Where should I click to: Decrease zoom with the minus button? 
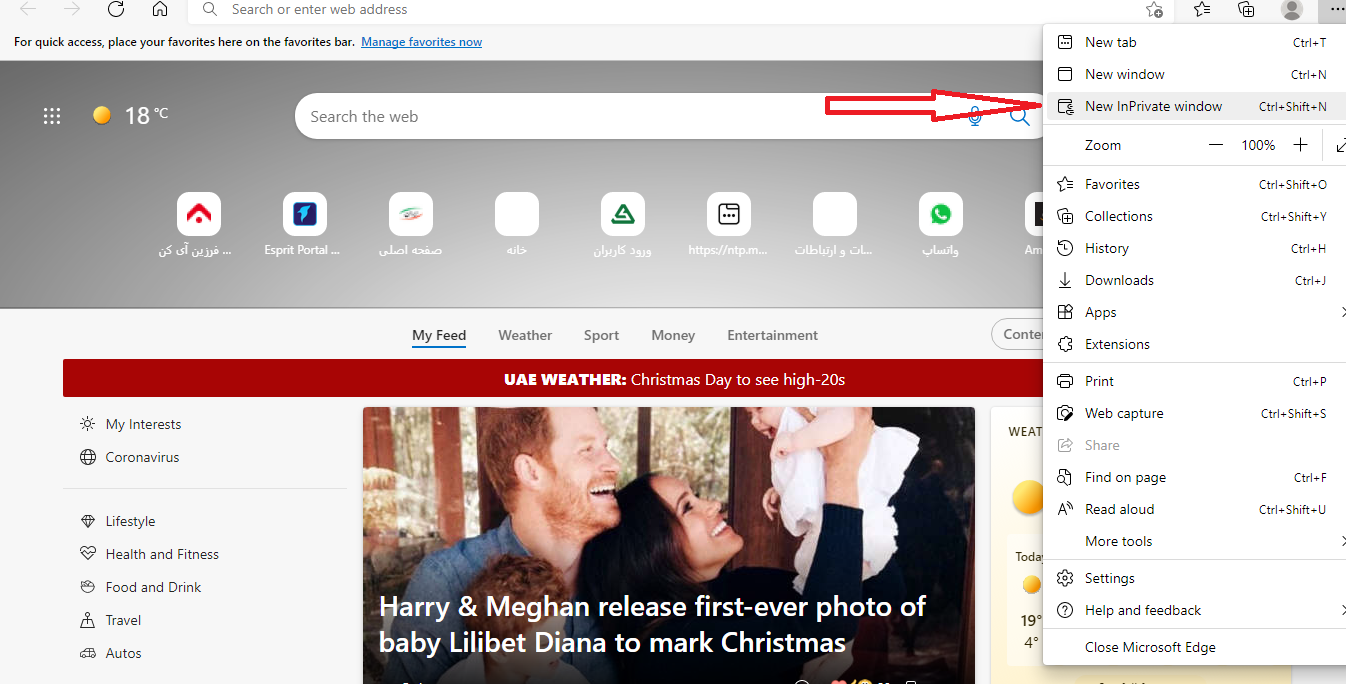(1216, 145)
